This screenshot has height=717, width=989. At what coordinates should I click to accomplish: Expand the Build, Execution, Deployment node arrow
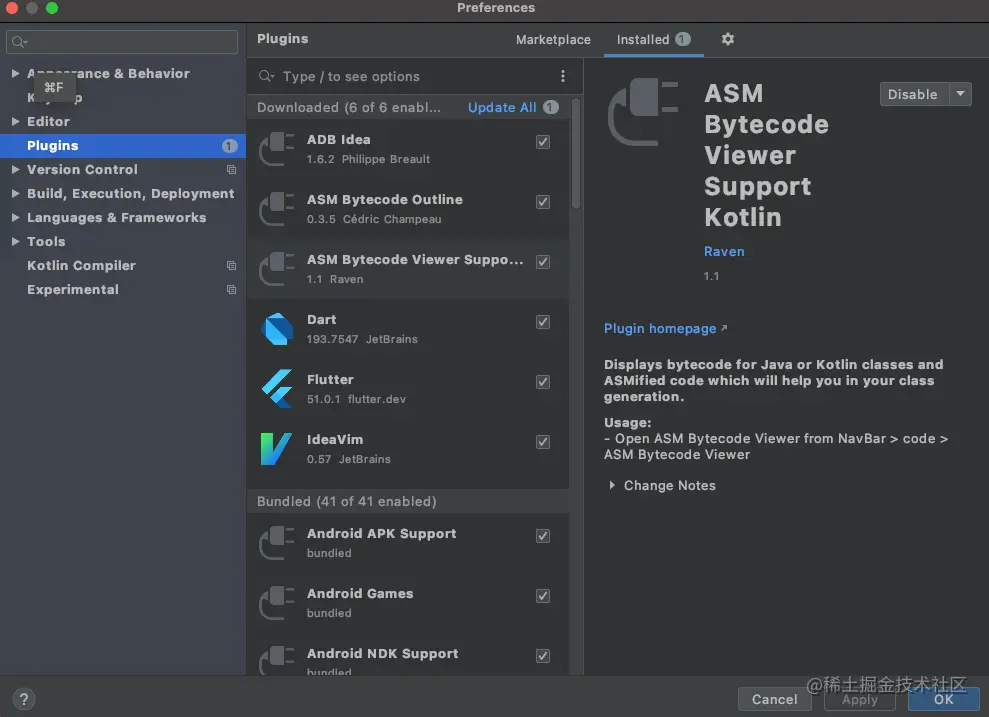[15, 193]
